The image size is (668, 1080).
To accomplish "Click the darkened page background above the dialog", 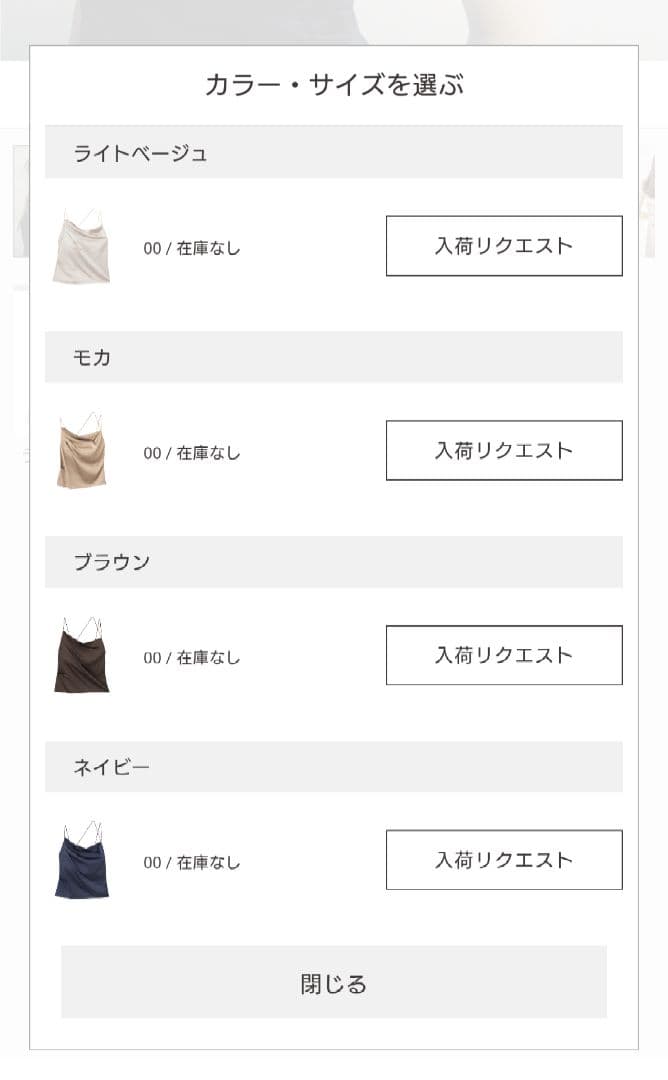I will point(334,18).
